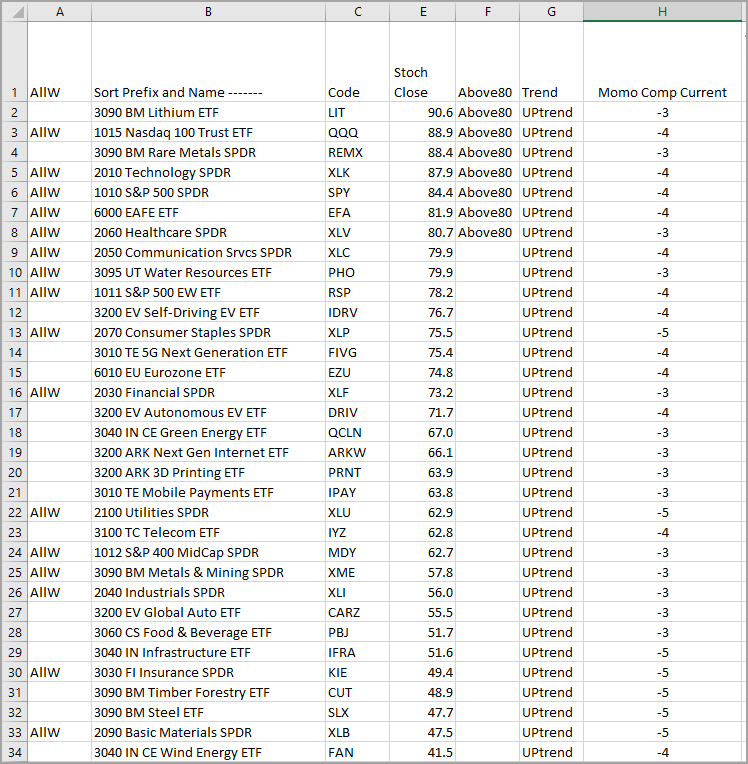Select the 90.6 Stoch Close value for LIT

pos(422,113)
